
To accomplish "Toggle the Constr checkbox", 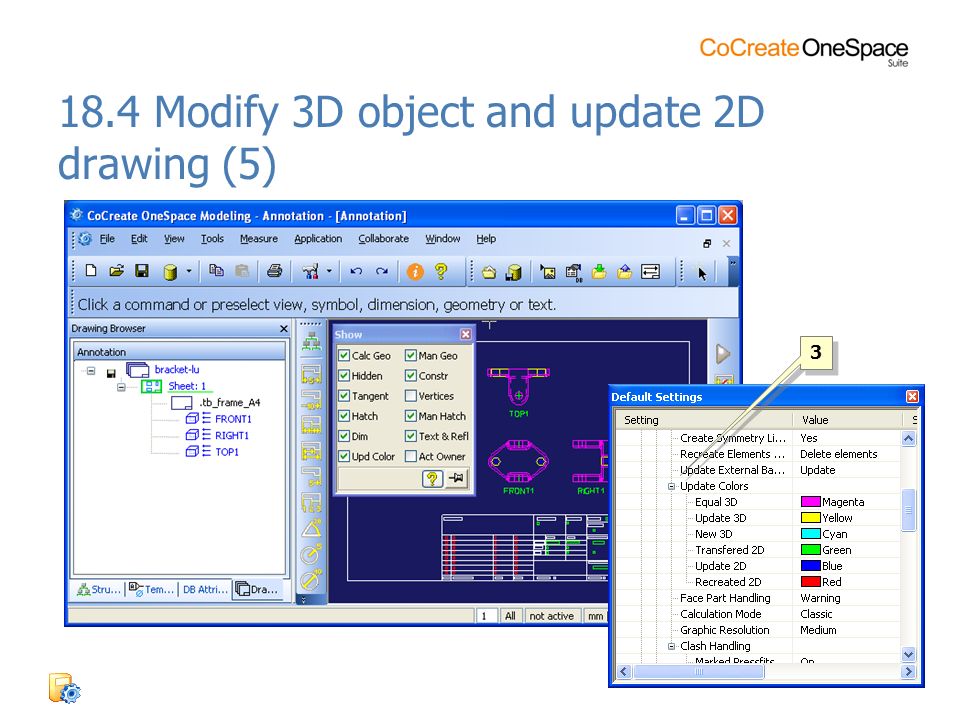I will pos(411,375).
